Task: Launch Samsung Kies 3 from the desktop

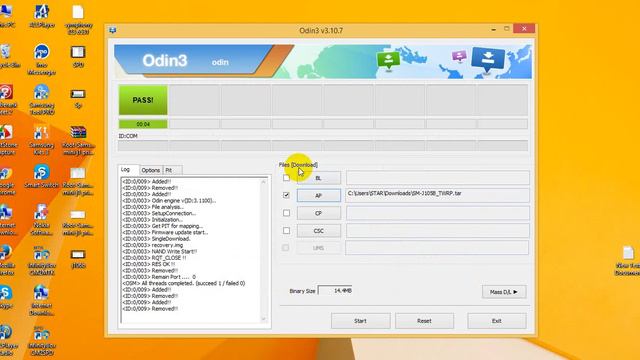Action: point(42,140)
